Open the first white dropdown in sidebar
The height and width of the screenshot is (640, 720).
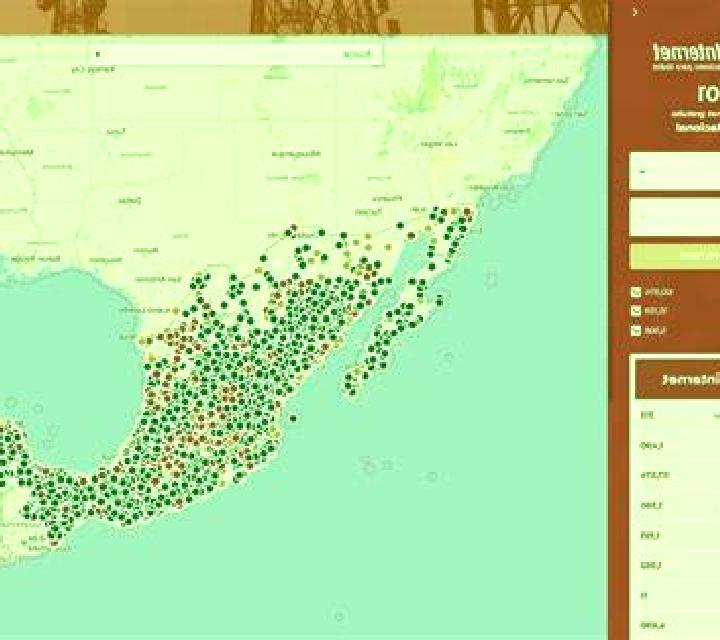coord(675,171)
